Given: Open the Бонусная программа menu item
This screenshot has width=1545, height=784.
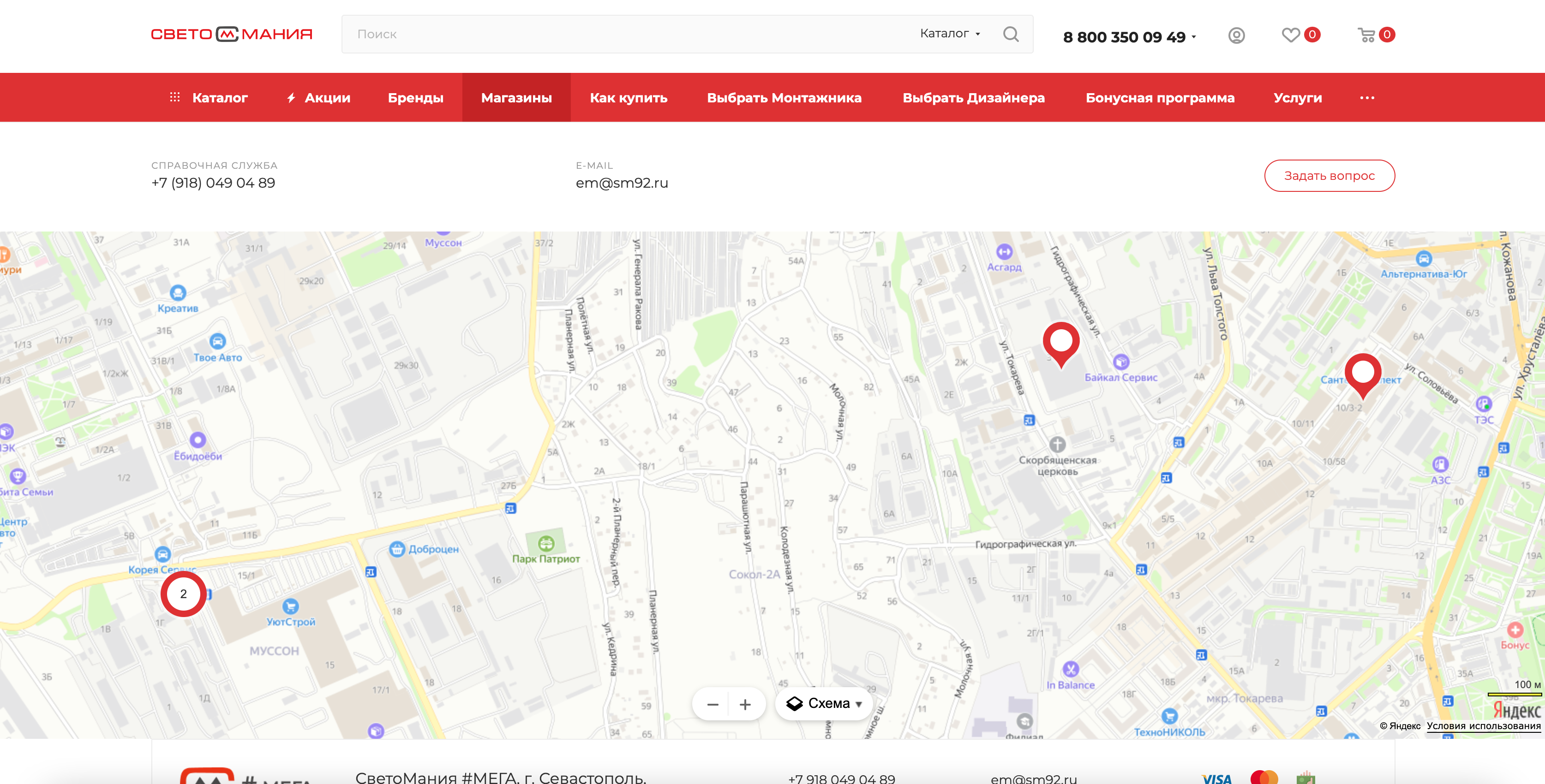Looking at the screenshot, I should click(x=1160, y=98).
